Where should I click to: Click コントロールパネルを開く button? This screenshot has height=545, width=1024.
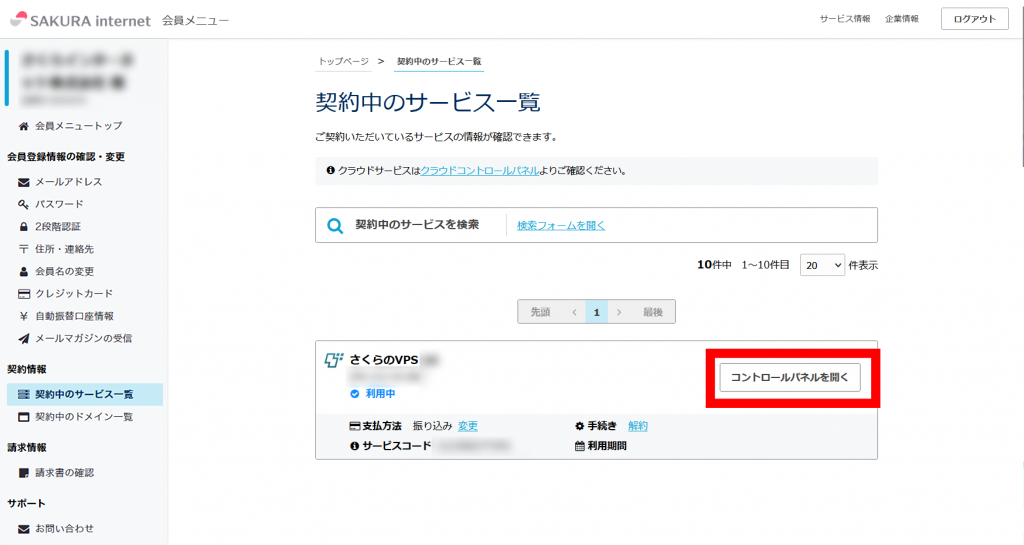click(x=790, y=377)
